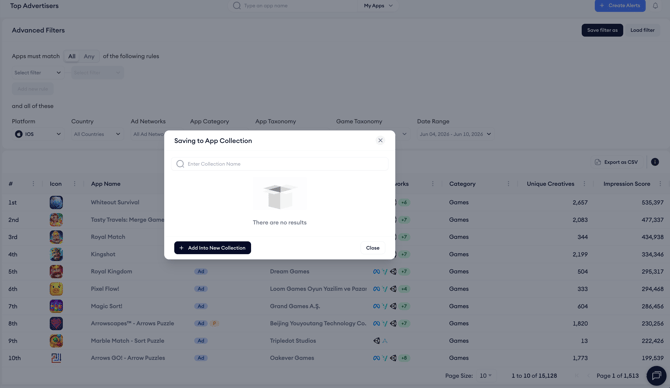This screenshot has height=388, width=670.
Task: Click the +8 networks badge in Arrows GO! row
Action: pos(404,358)
